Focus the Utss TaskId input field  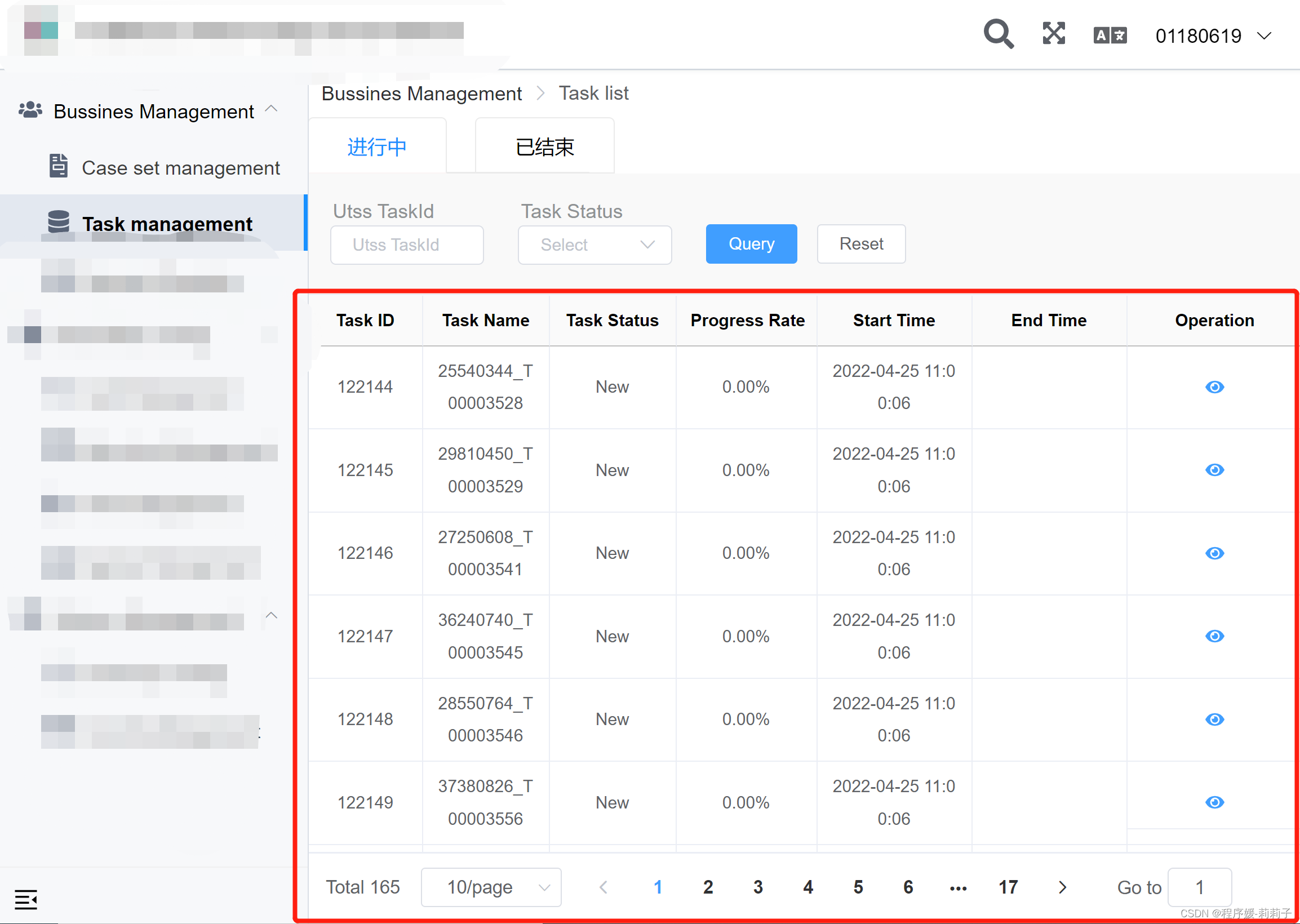point(407,245)
